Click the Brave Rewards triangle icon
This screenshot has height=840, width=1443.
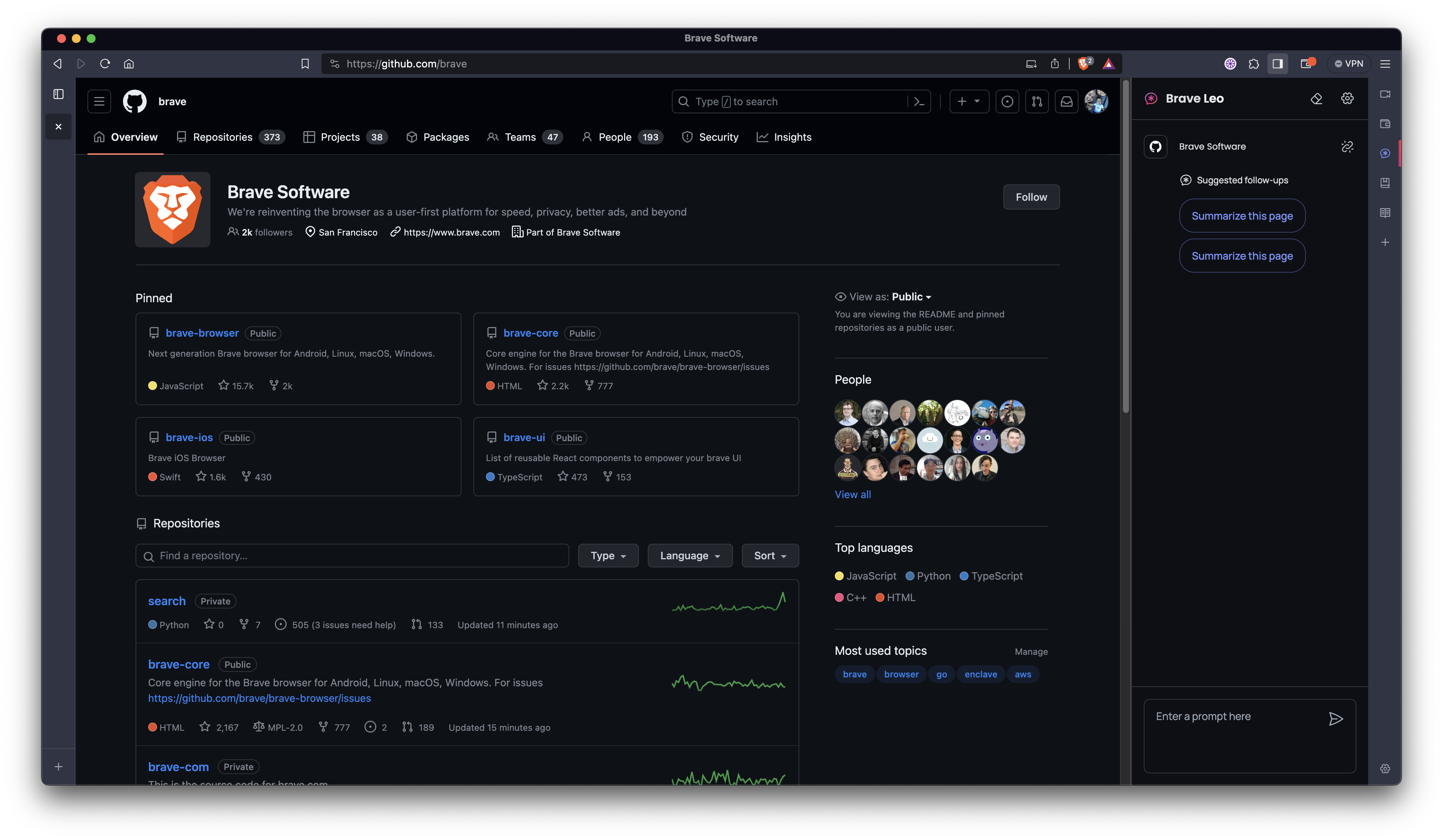coord(1109,64)
